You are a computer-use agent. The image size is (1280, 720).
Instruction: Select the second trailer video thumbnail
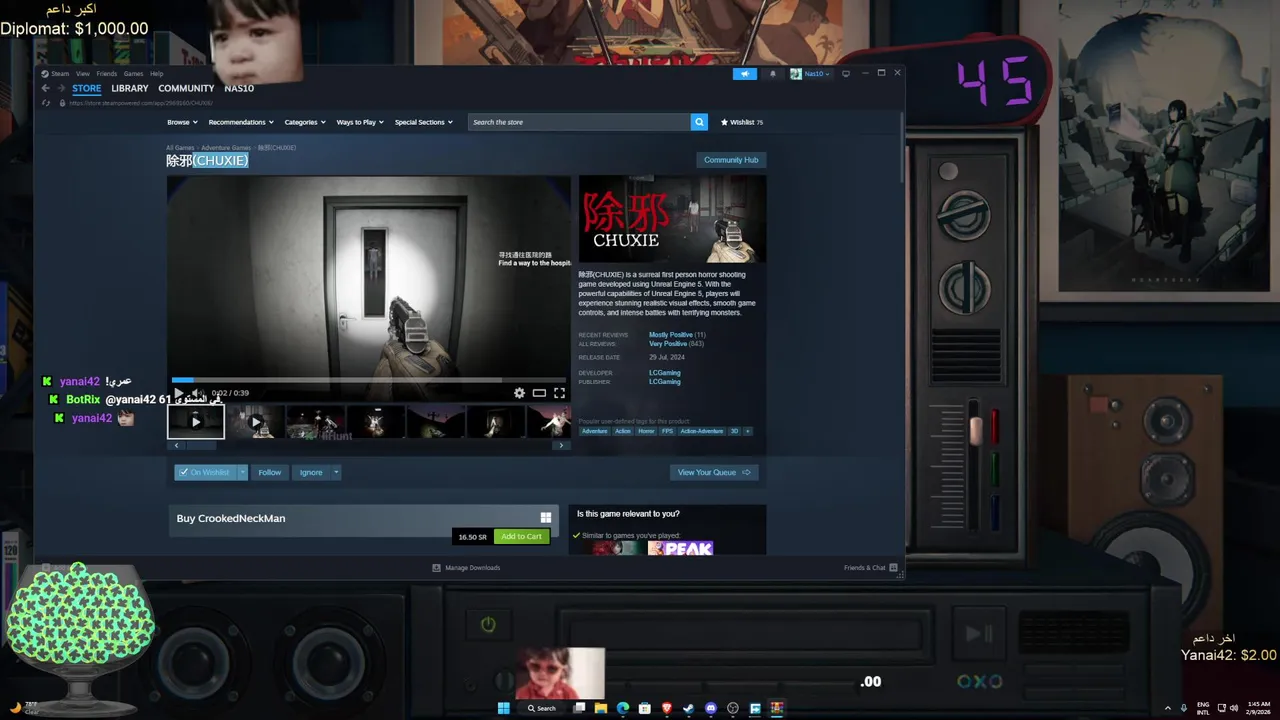pyautogui.click(x=255, y=422)
